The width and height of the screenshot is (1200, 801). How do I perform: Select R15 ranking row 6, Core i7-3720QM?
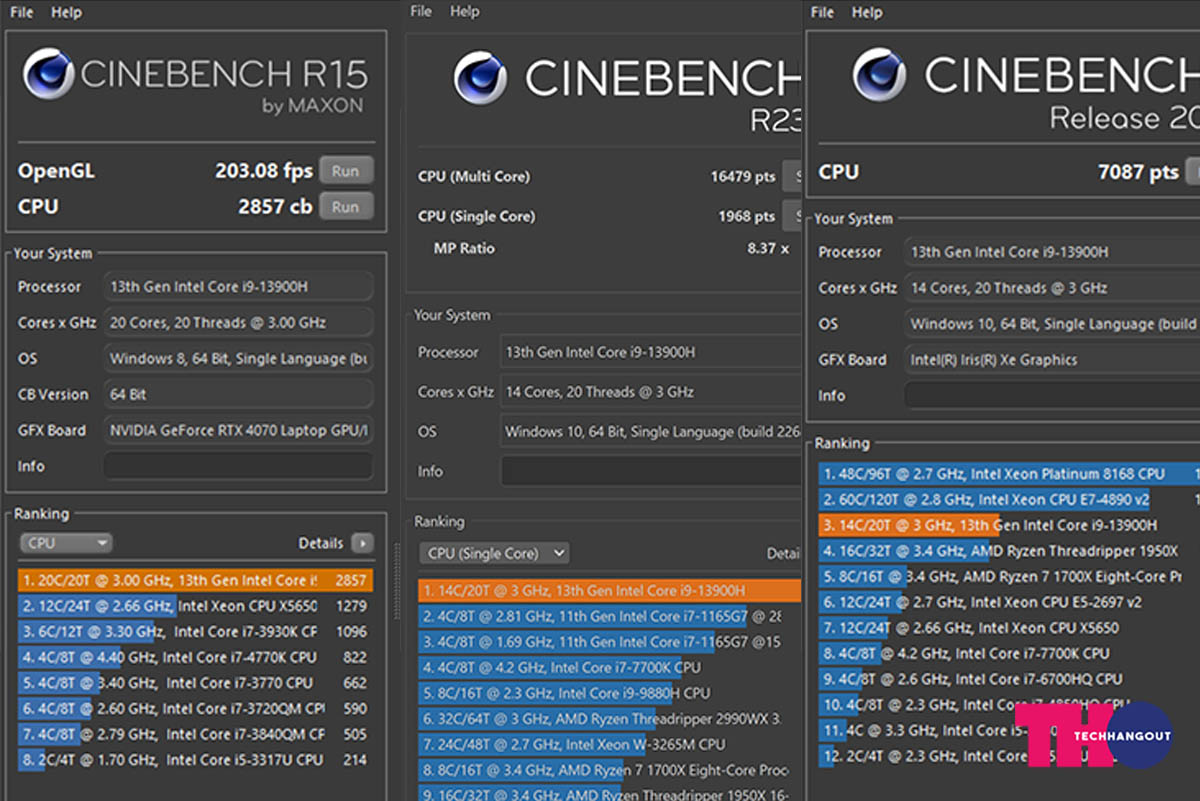pos(195,709)
